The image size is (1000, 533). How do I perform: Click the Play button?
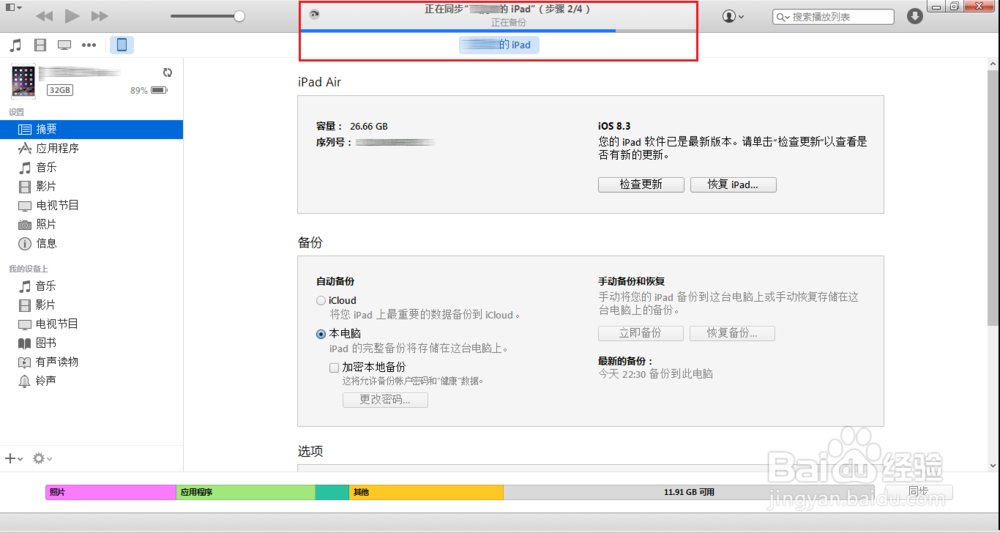(x=72, y=16)
